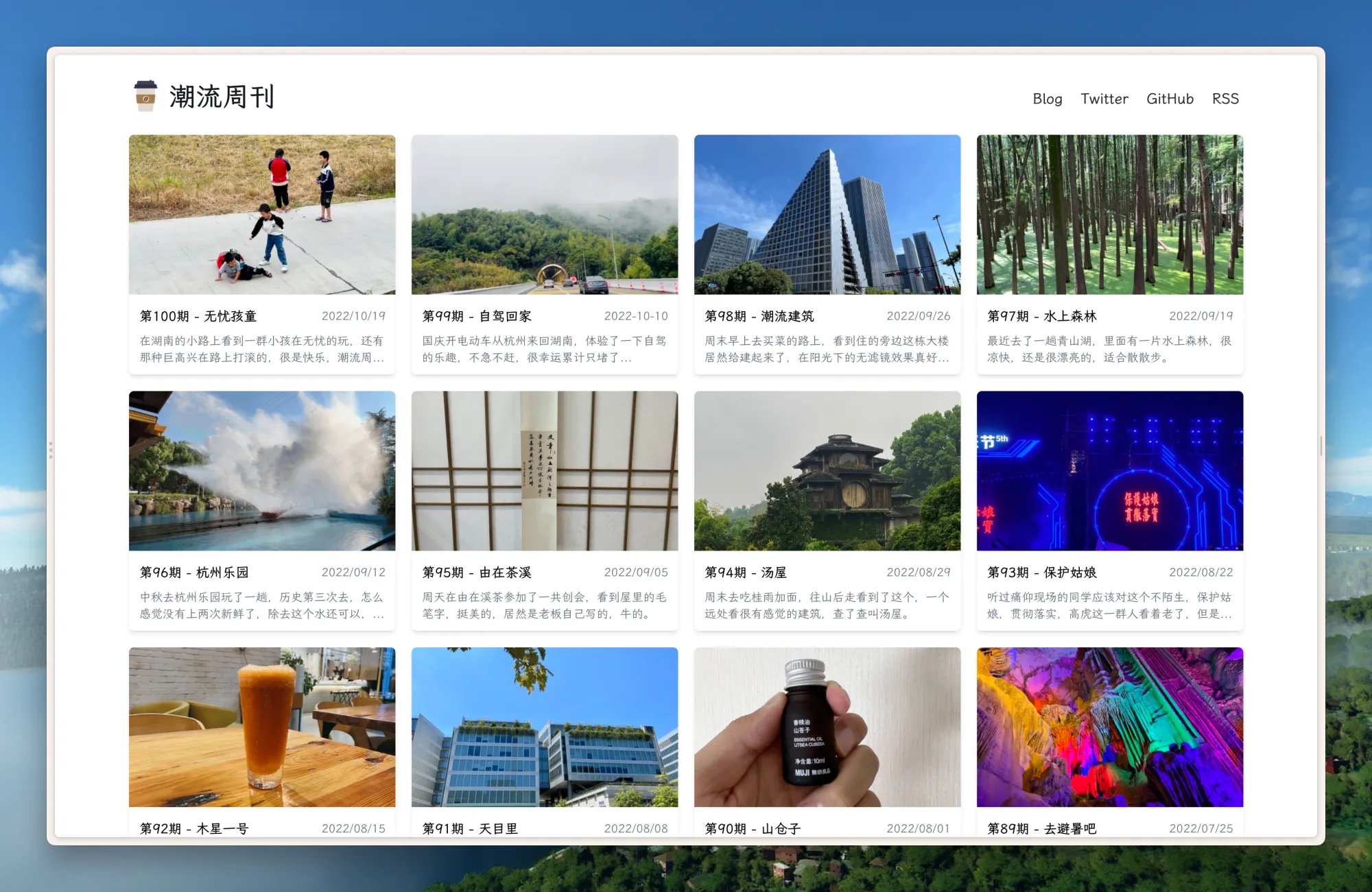The width and height of the screenshot is (1372, 892).
Task: Open title 第98期 - 潮流建筑
Action: tap(759, 316)
